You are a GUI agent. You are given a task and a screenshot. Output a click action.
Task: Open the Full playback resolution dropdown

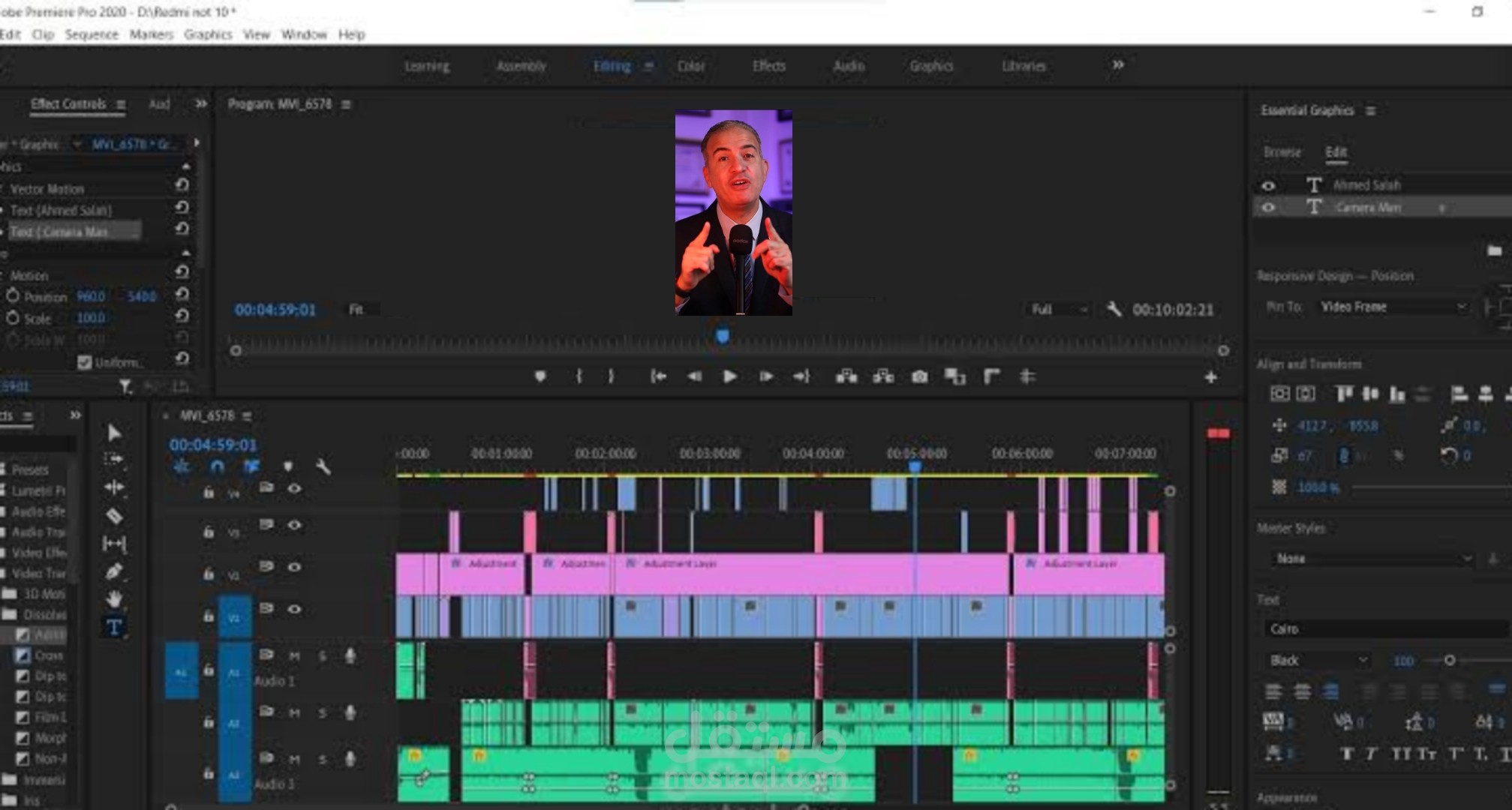(1058, 309)
